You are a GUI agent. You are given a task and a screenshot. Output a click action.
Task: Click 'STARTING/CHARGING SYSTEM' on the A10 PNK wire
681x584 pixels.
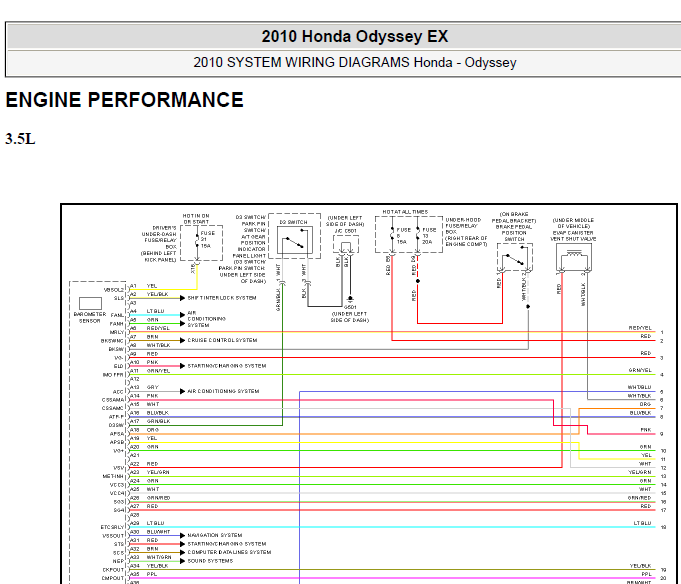coord(227,366)
